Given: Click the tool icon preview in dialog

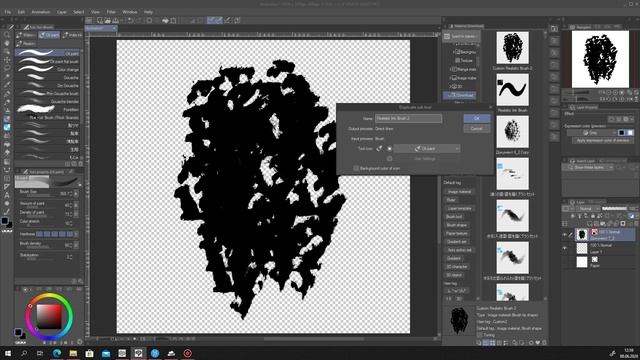Looking at the screenshot, I should pos(379,149).
